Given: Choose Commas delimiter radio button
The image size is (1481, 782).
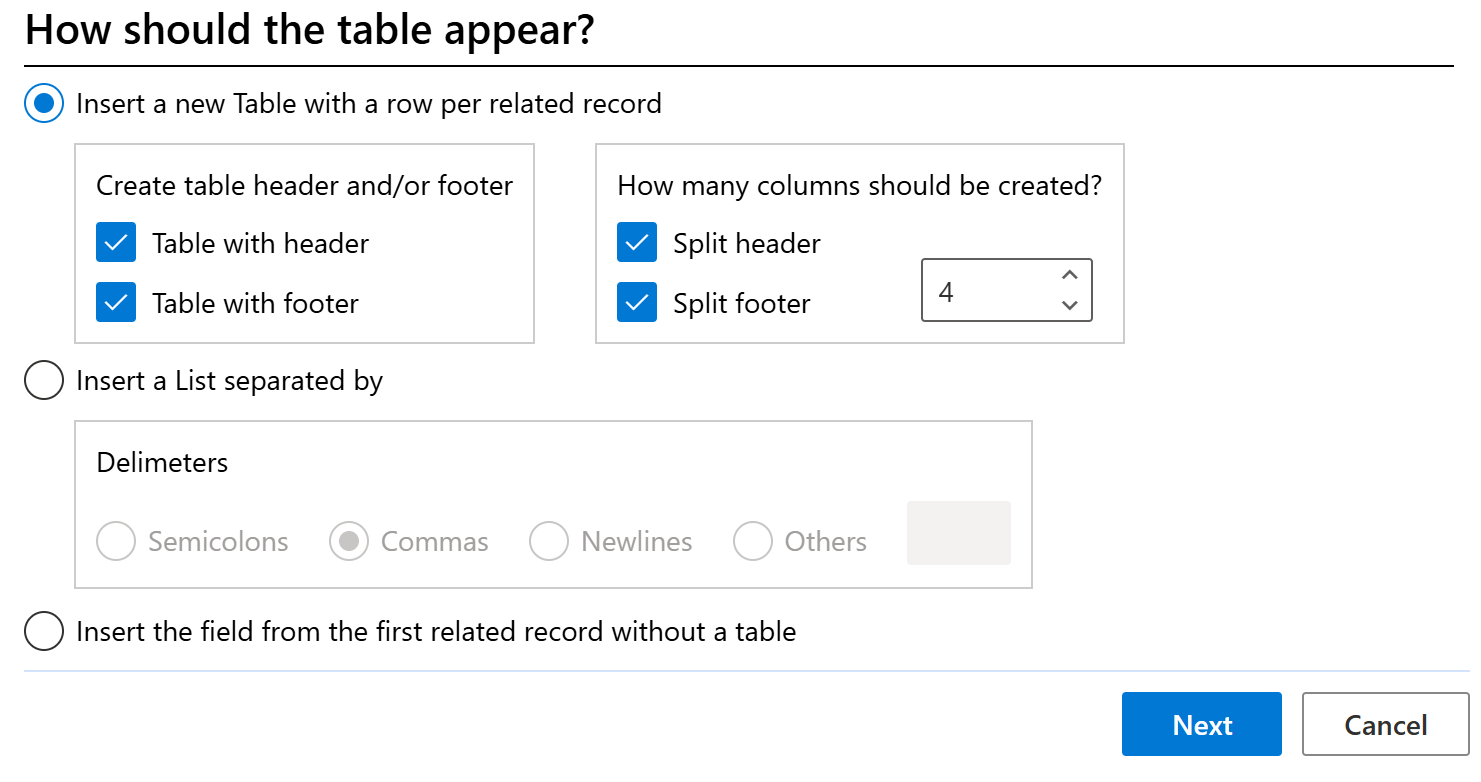Looking at the screenshot, I should 349,542.
